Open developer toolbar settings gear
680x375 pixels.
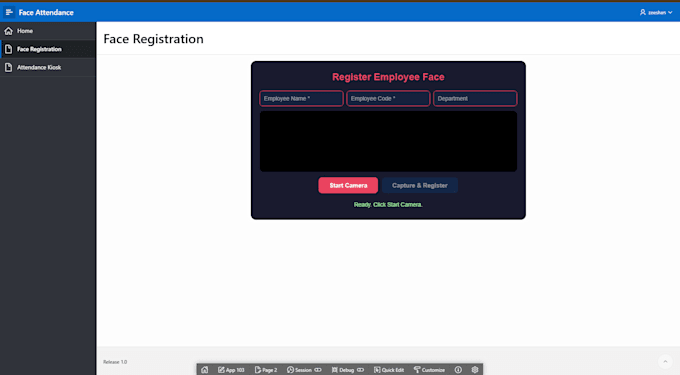tap(475, 370)
